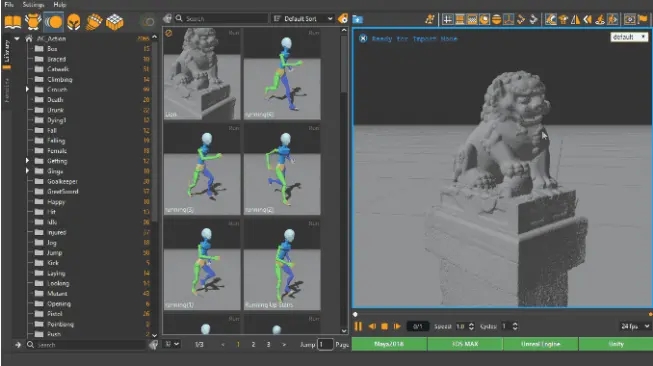Stop the animation playback
The image size is (653, 366).
point(384,326)
